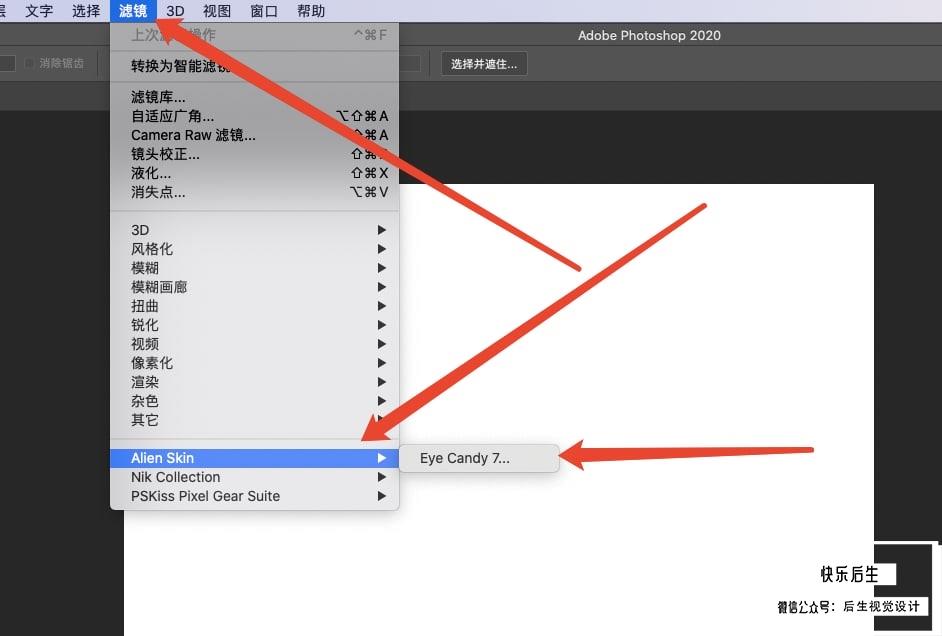Open the 3D menu in menu bar

(x=175, y=11)
